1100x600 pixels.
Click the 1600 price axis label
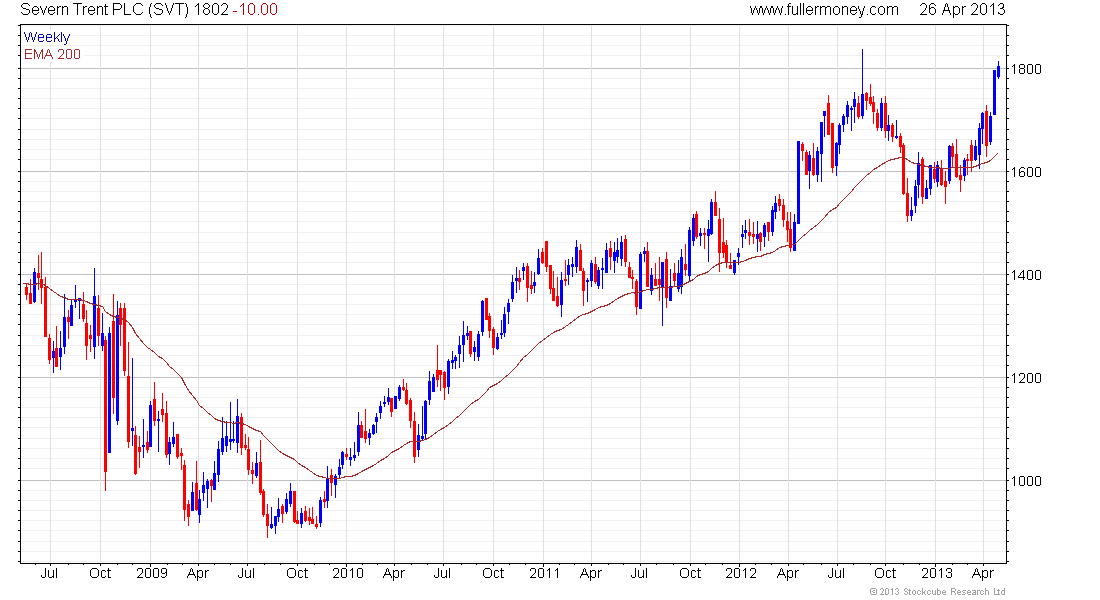pyautogui.click(x=1025, y=172)
